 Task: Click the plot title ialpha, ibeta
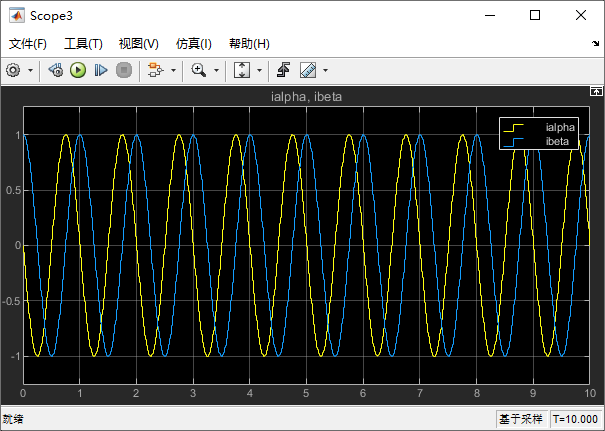pos(306,96)
